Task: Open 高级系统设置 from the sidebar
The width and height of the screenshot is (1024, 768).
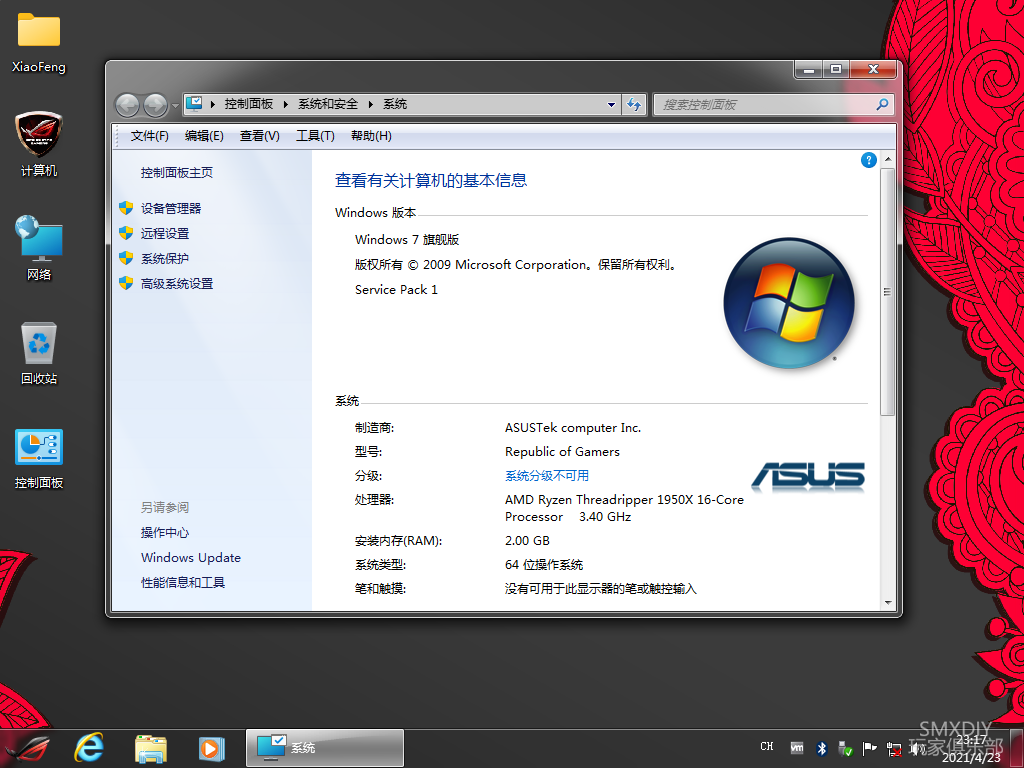Action: point(177,283)
